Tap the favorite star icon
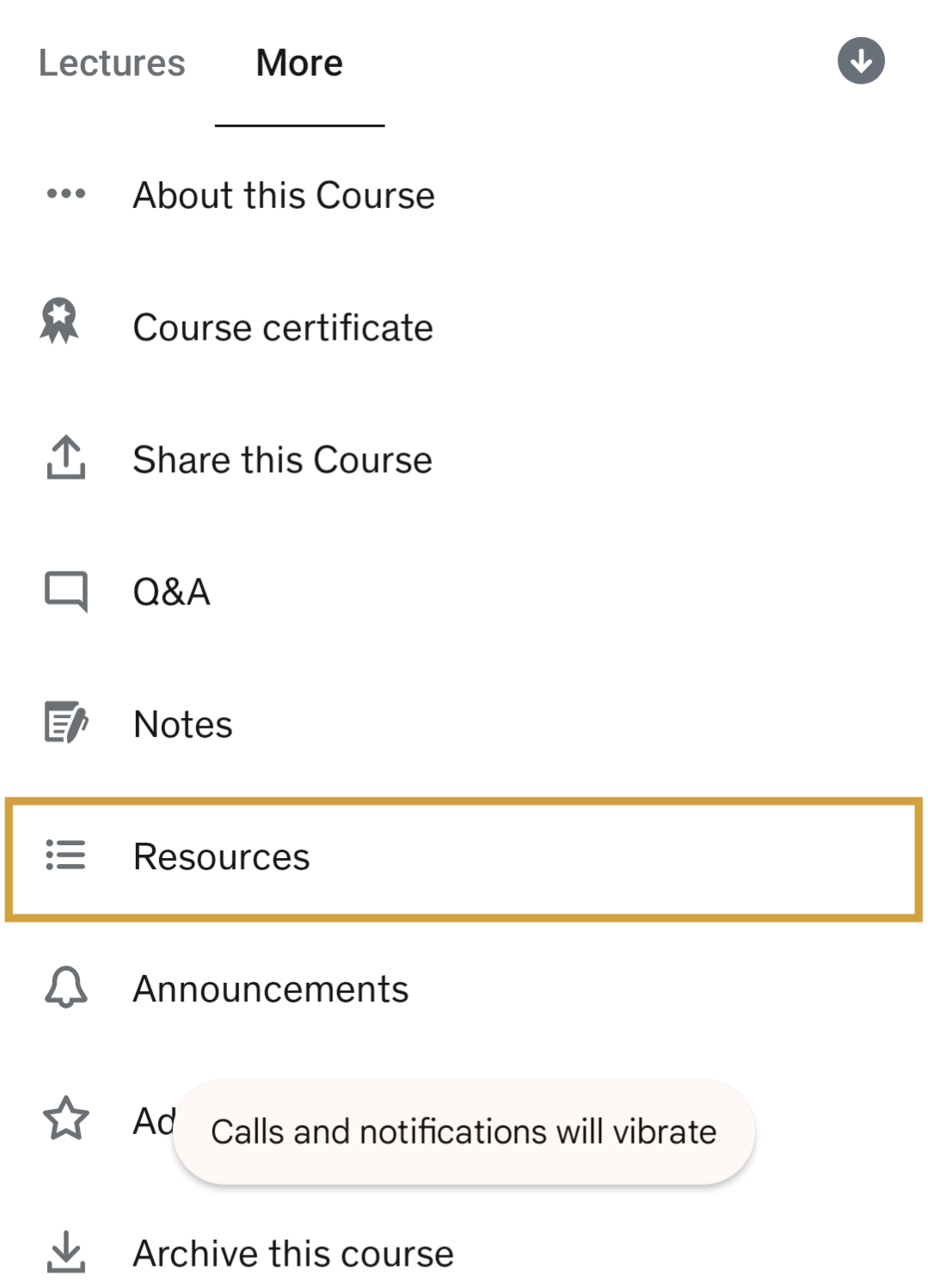This screenshot has height=1288, width=928. [66, 1119]
